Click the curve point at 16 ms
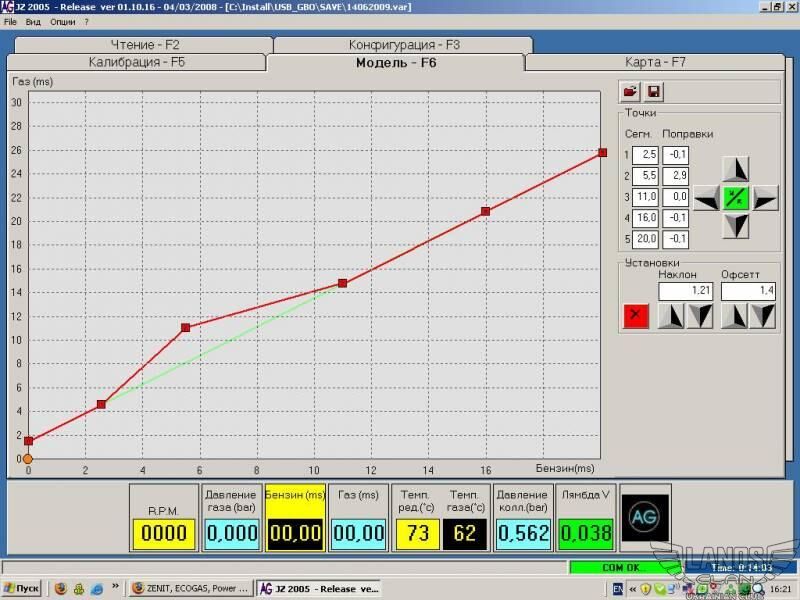This screenshot has width=800, height=600. click(485, 211)
